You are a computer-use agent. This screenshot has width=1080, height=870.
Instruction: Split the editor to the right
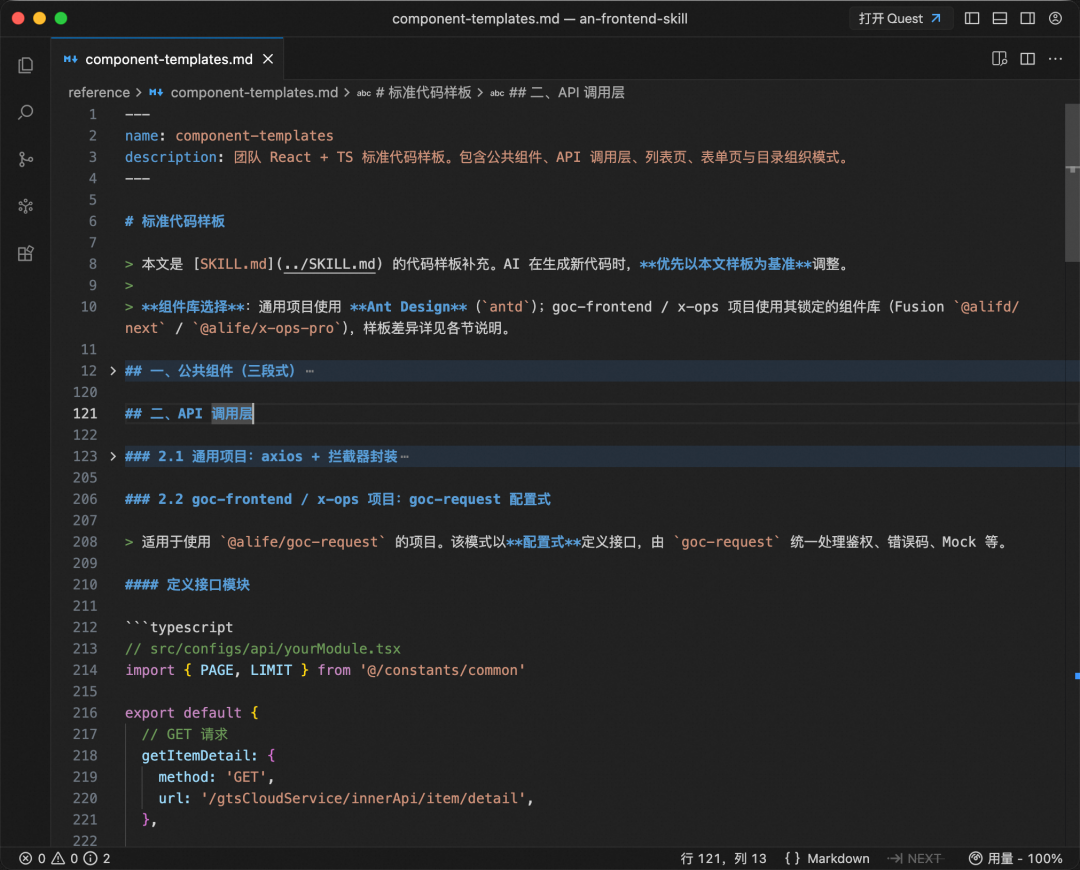[1027, 59]
